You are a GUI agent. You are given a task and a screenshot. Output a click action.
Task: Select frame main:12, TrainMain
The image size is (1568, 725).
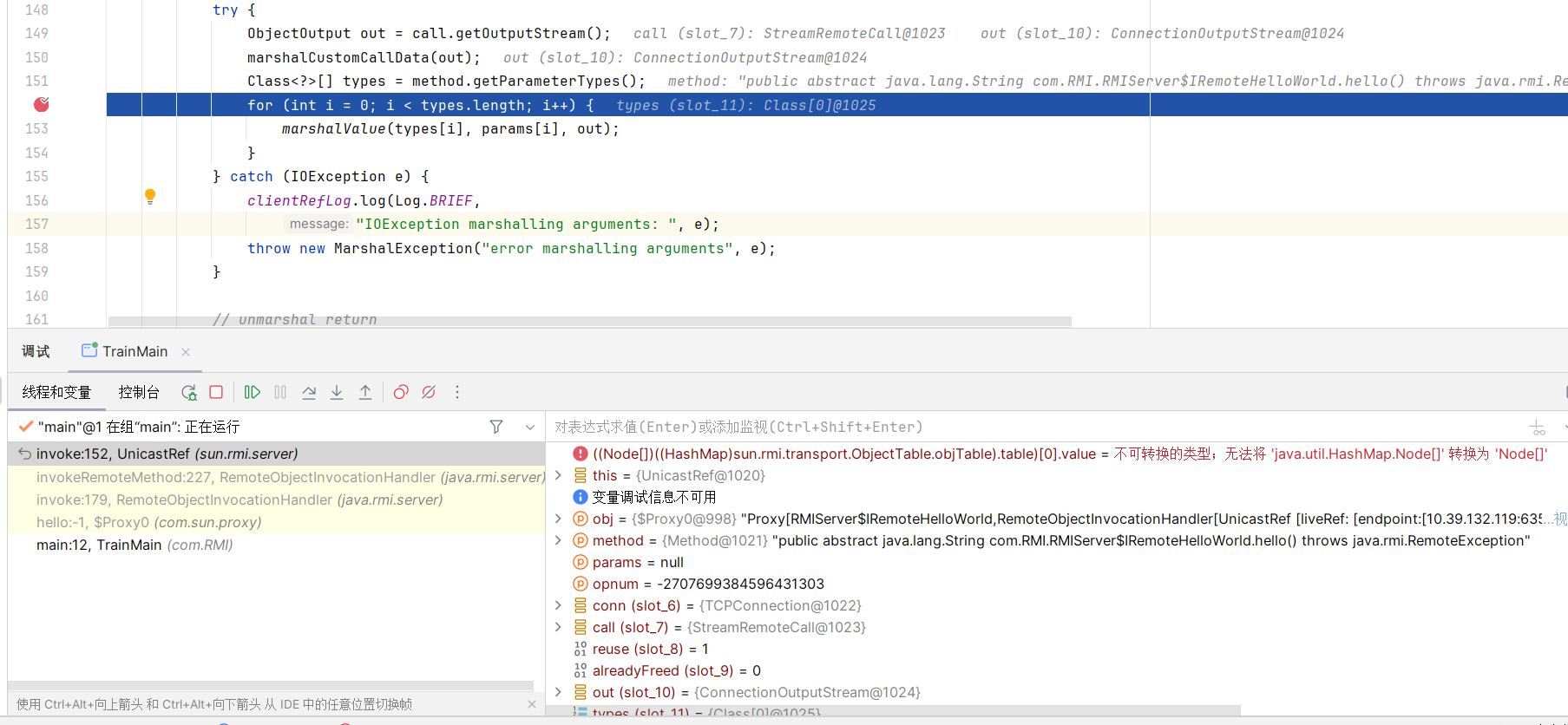coord(276,545)
